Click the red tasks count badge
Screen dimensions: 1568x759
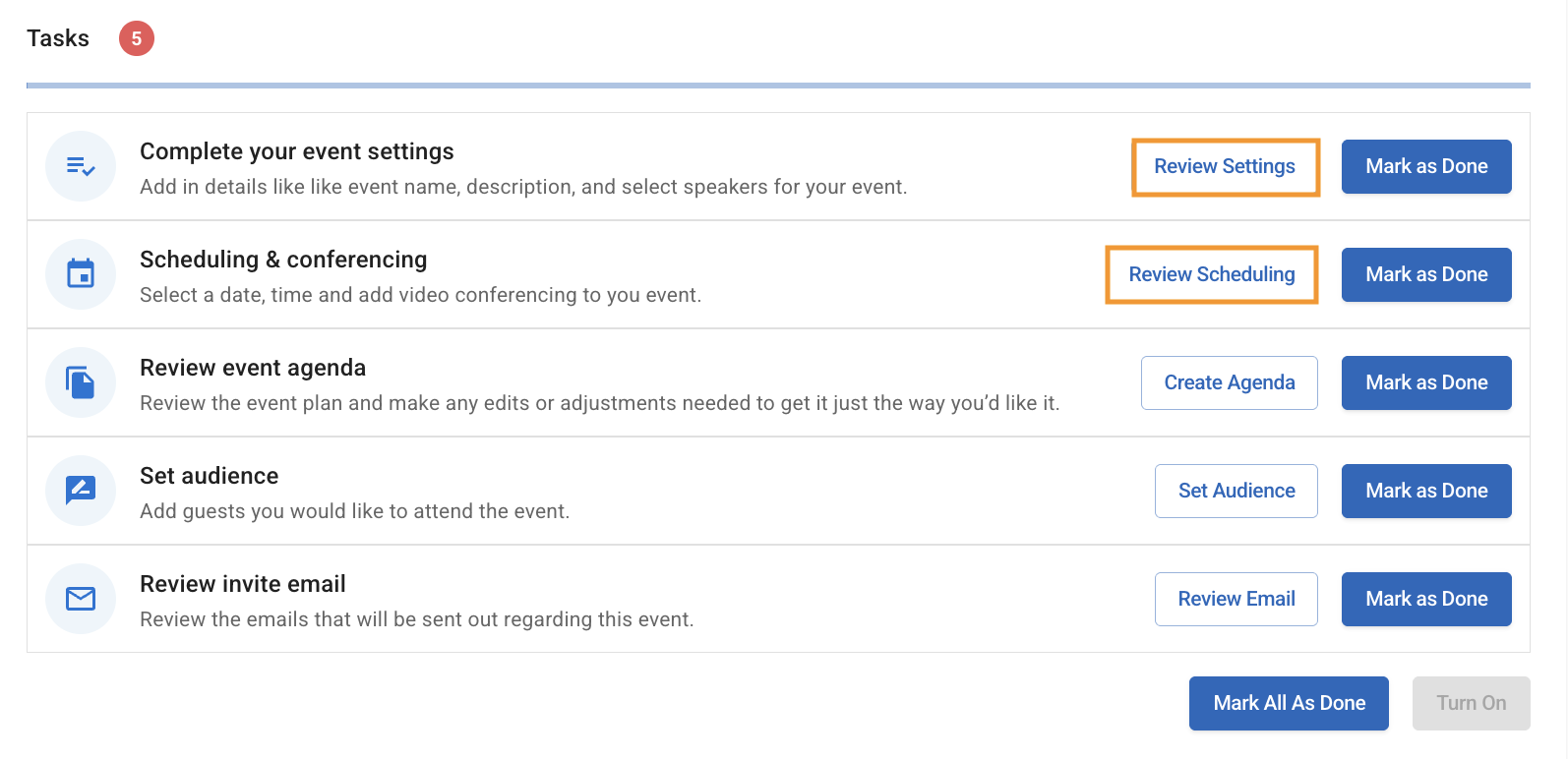tap(137, 39)
